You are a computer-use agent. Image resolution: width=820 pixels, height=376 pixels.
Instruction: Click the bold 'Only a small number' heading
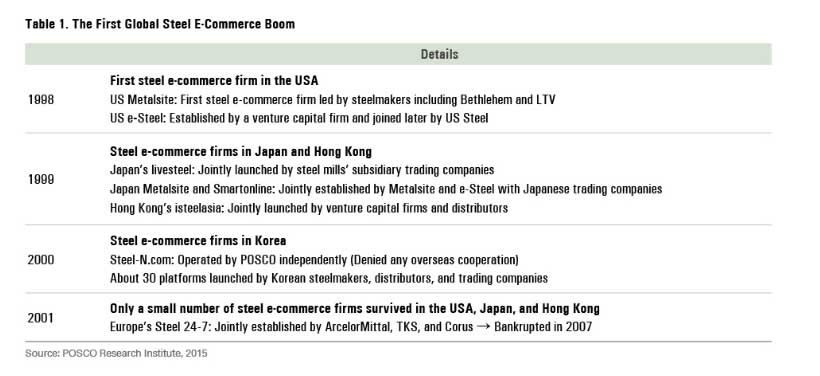(x=355, y=309)
